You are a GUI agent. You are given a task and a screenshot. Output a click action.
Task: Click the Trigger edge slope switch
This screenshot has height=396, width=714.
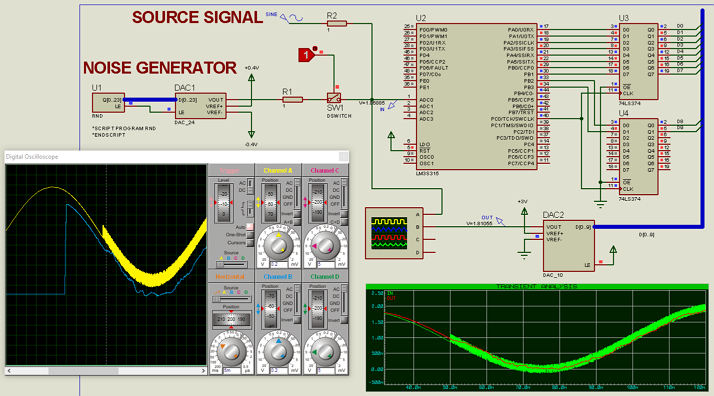coord(250,209)
